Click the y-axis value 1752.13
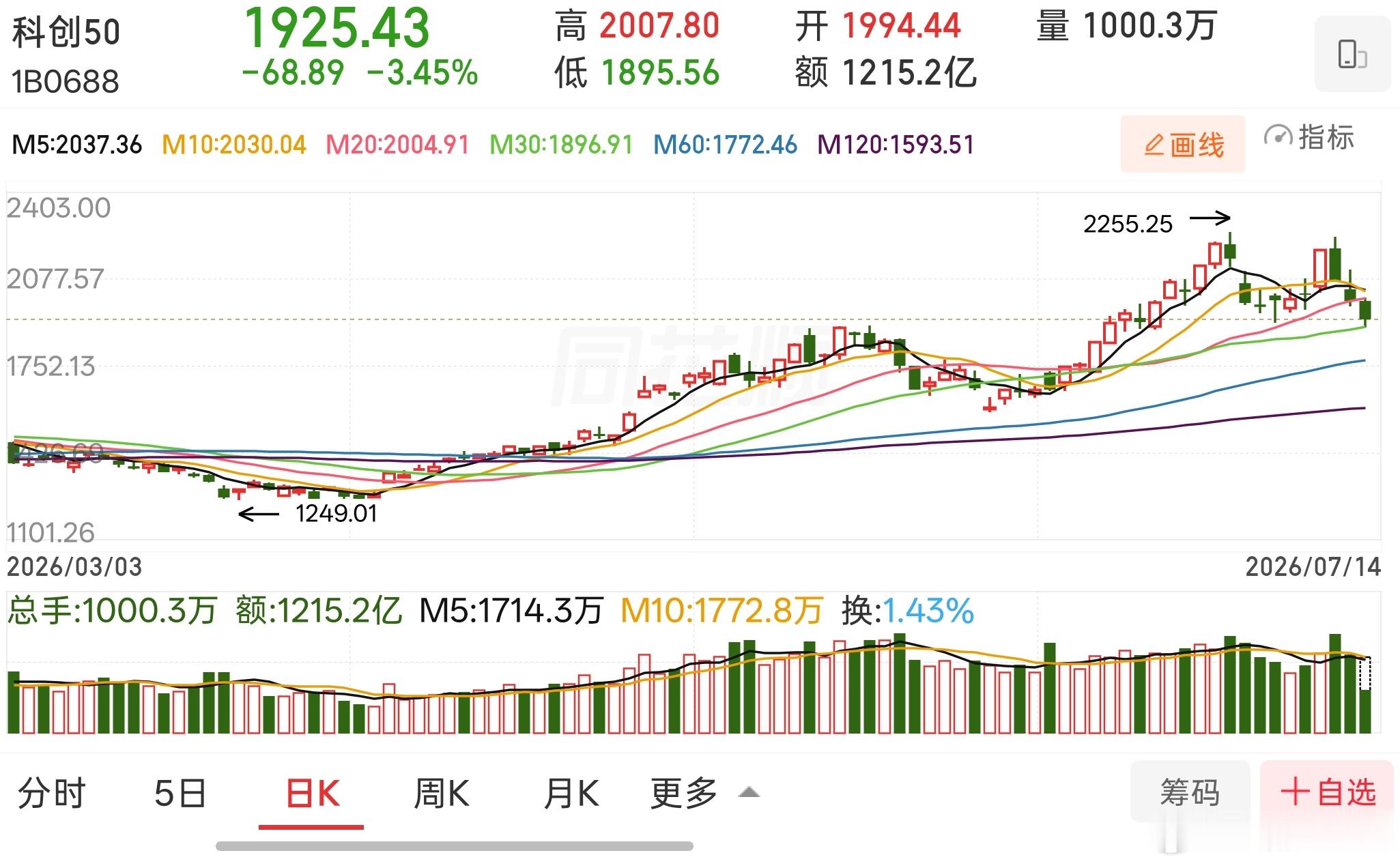 51,366
